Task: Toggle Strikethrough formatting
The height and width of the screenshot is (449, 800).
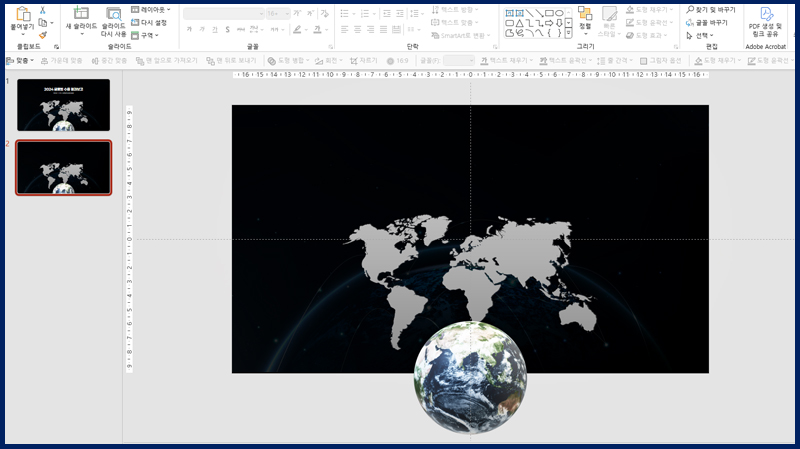Action: click(x=241, y=30)
